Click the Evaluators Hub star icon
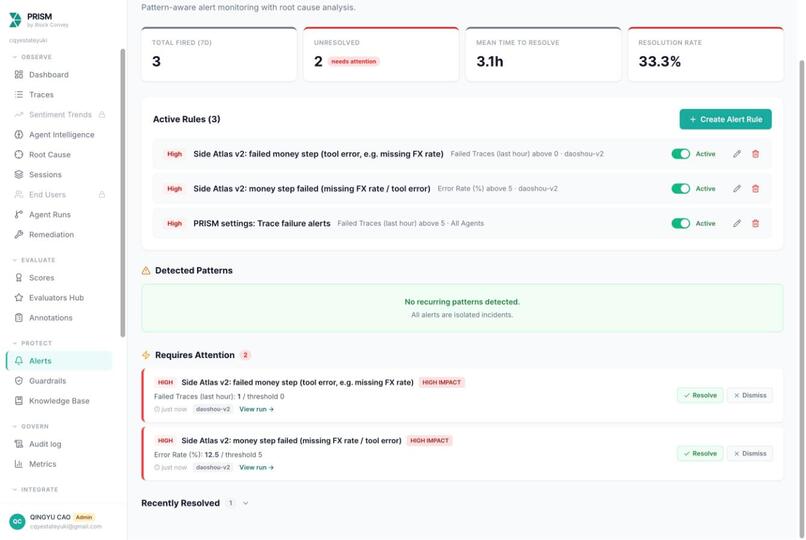The width and height of the screenshot is (806, 540). pyautogui.click(x=19, y=298)
